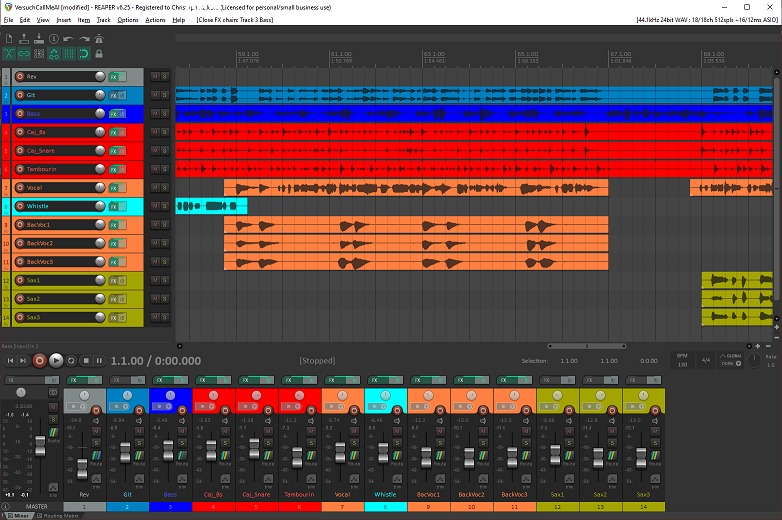This screenshot has height=520, width=782.
Task: Go to project end transport button
Action: pyautogui.click(x=23, y=360)
